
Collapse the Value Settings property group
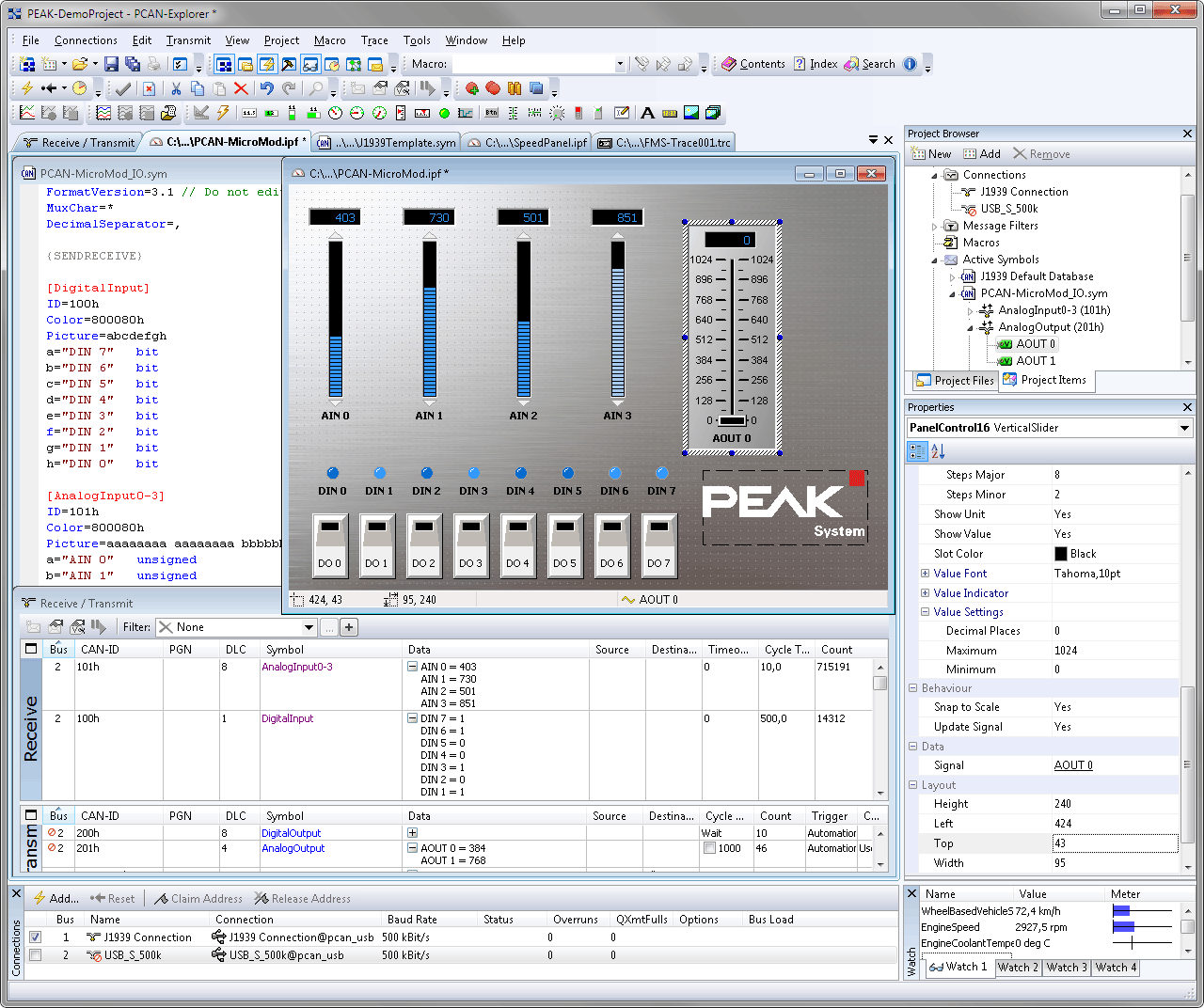point(925,612)
